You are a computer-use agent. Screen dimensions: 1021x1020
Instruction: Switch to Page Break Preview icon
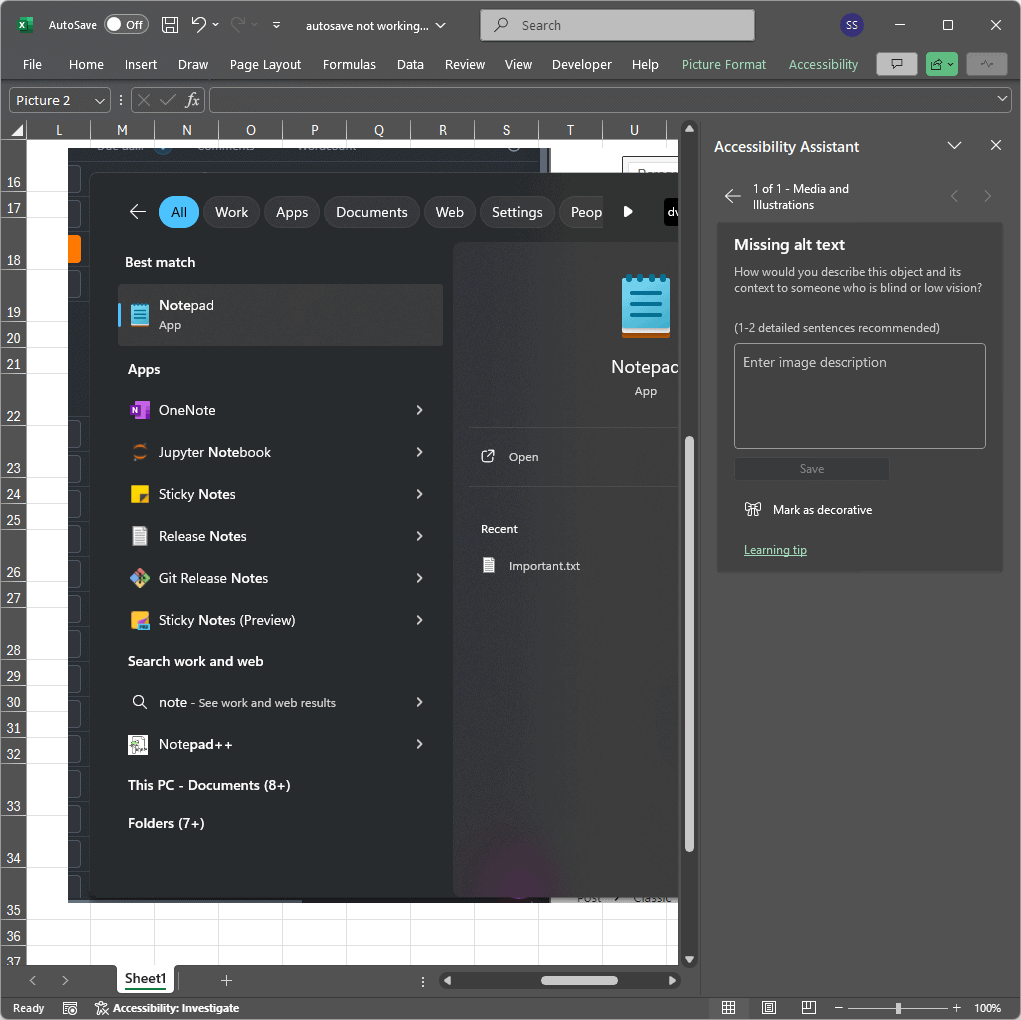click(x=809, y=1008)
